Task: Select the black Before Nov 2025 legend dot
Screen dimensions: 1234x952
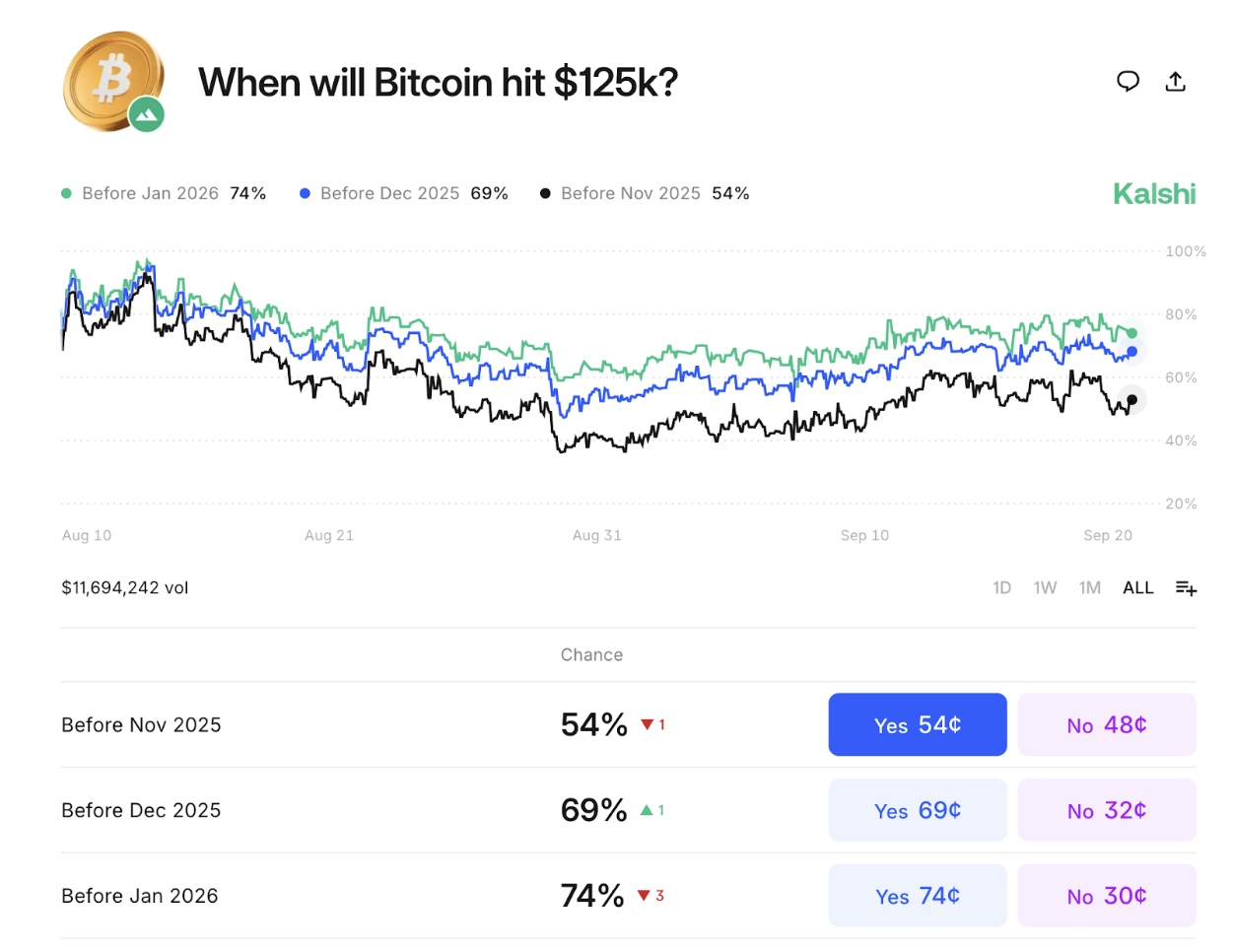Action: tap(545, 193)
